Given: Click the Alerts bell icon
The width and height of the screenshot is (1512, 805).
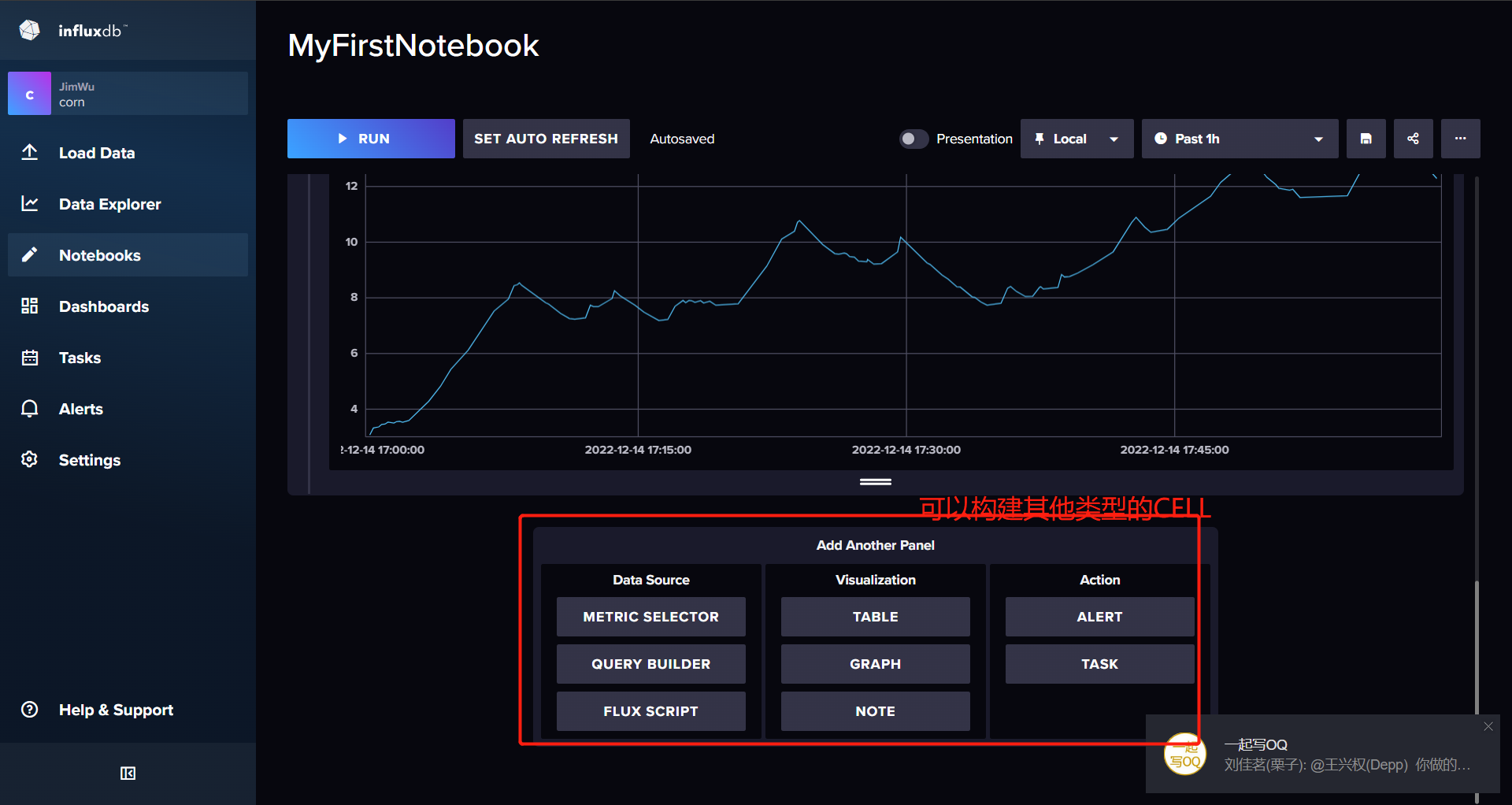Looking at the screenshot, I should (x=30, y=408).
